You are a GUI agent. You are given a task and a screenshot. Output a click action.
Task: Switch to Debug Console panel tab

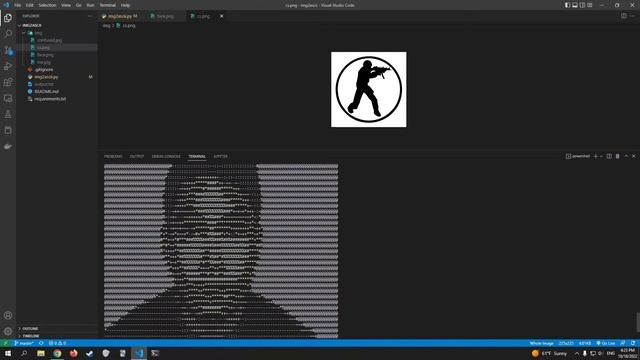click(x=166, y=156)
